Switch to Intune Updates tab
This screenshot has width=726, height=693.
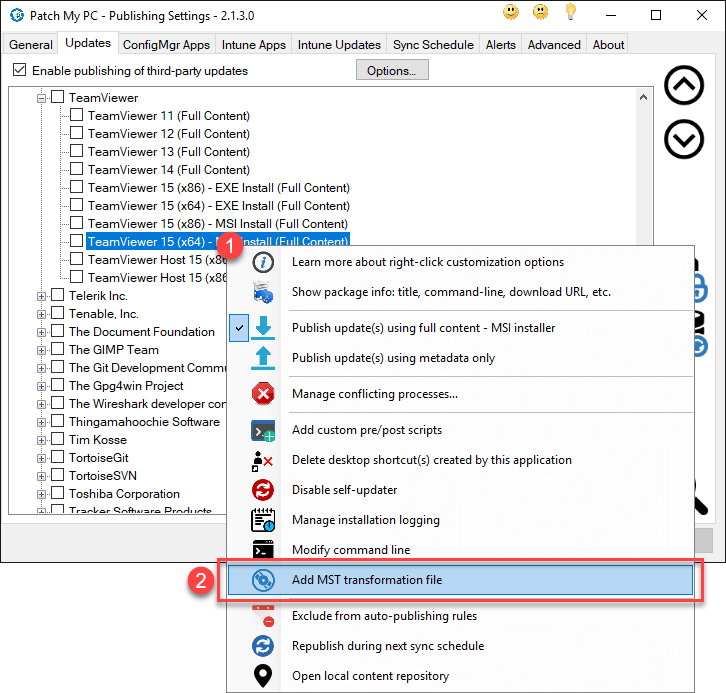339,44
